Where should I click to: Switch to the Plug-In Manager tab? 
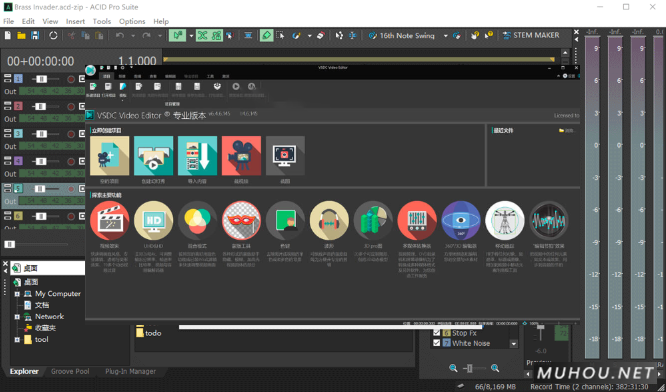[x=130, y=371]
